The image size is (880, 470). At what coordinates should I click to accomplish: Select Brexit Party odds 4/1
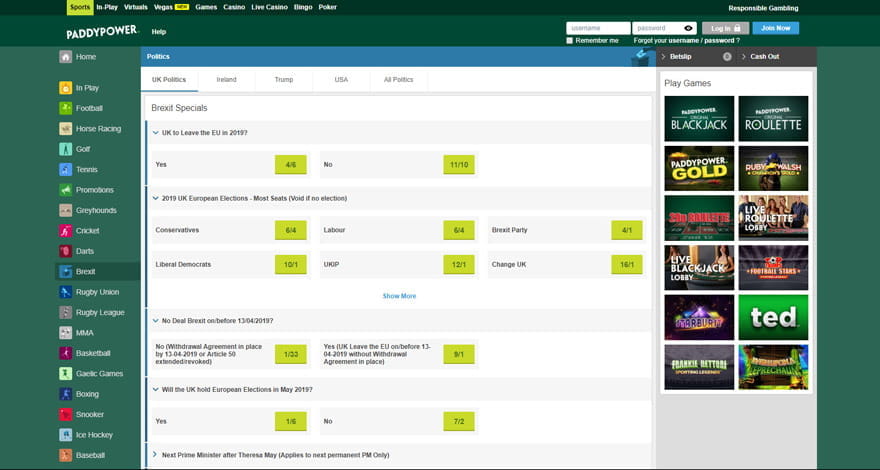627,230
